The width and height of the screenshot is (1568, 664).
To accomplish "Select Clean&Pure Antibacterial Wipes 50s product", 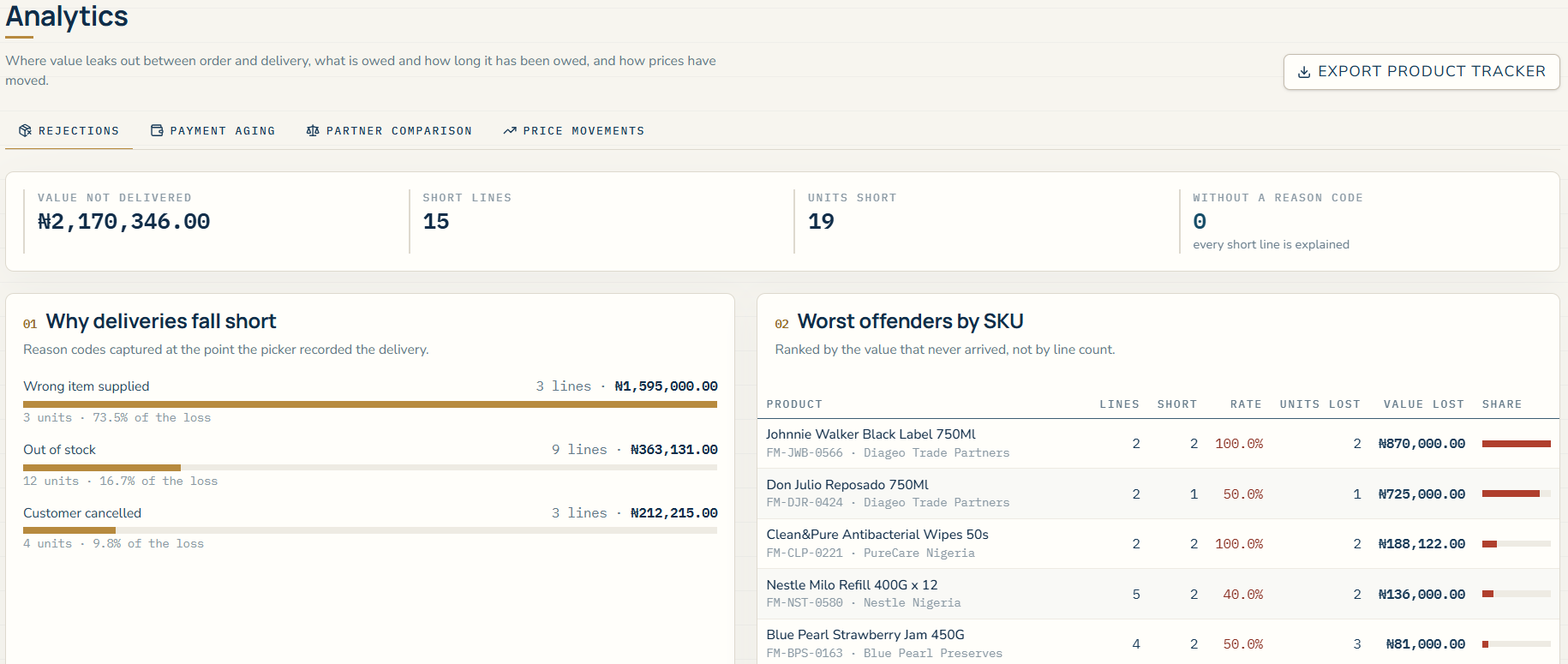I will pos(877,535).
